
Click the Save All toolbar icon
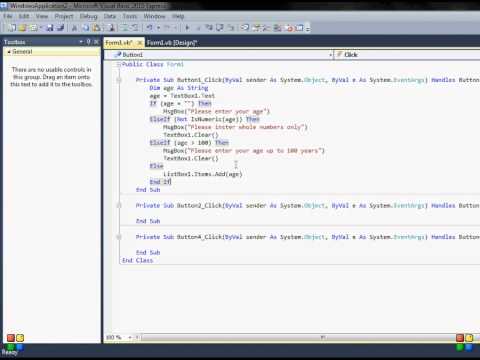pyautogui.click(x=60, y=28)
